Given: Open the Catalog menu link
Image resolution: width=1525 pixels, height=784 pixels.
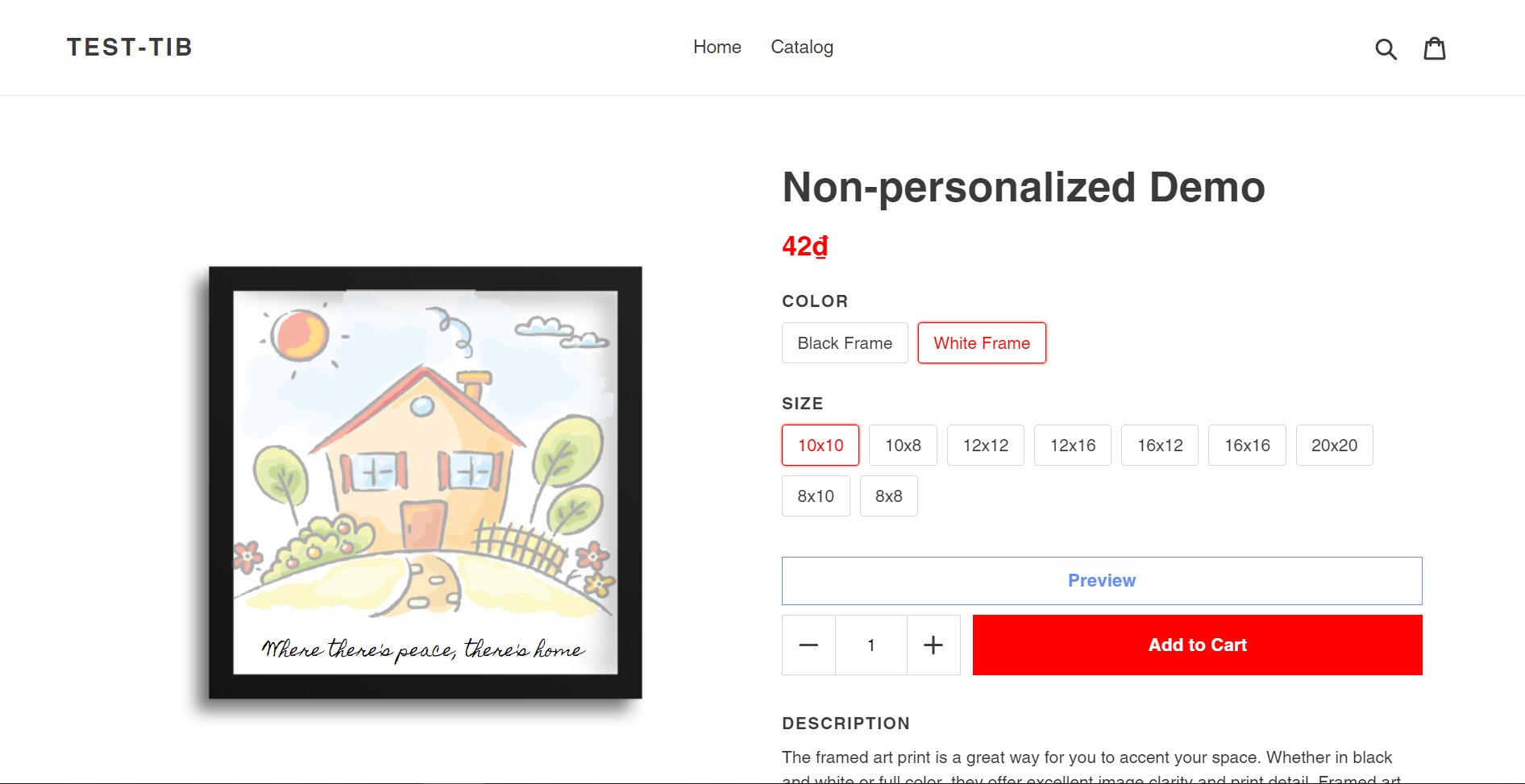Looking at the screenshot, I should 802,47.
